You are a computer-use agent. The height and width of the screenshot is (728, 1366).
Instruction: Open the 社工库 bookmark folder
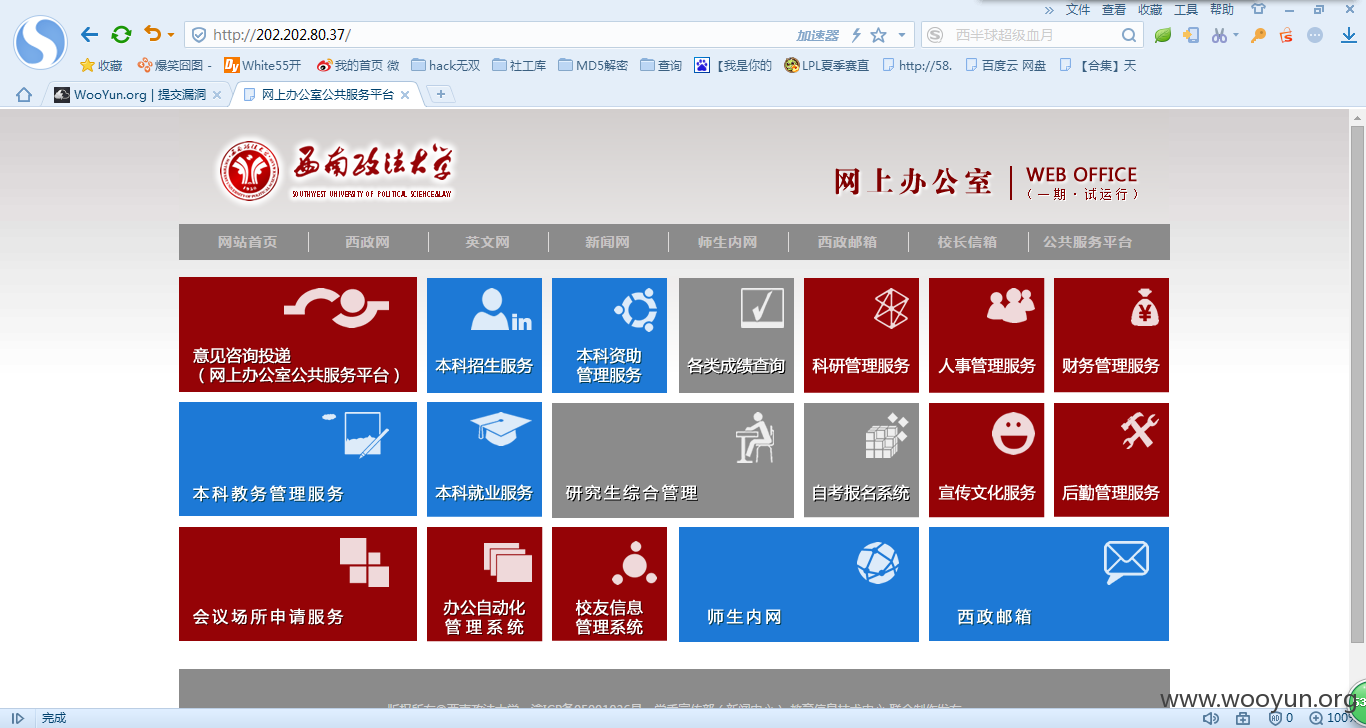coord(519,65)
